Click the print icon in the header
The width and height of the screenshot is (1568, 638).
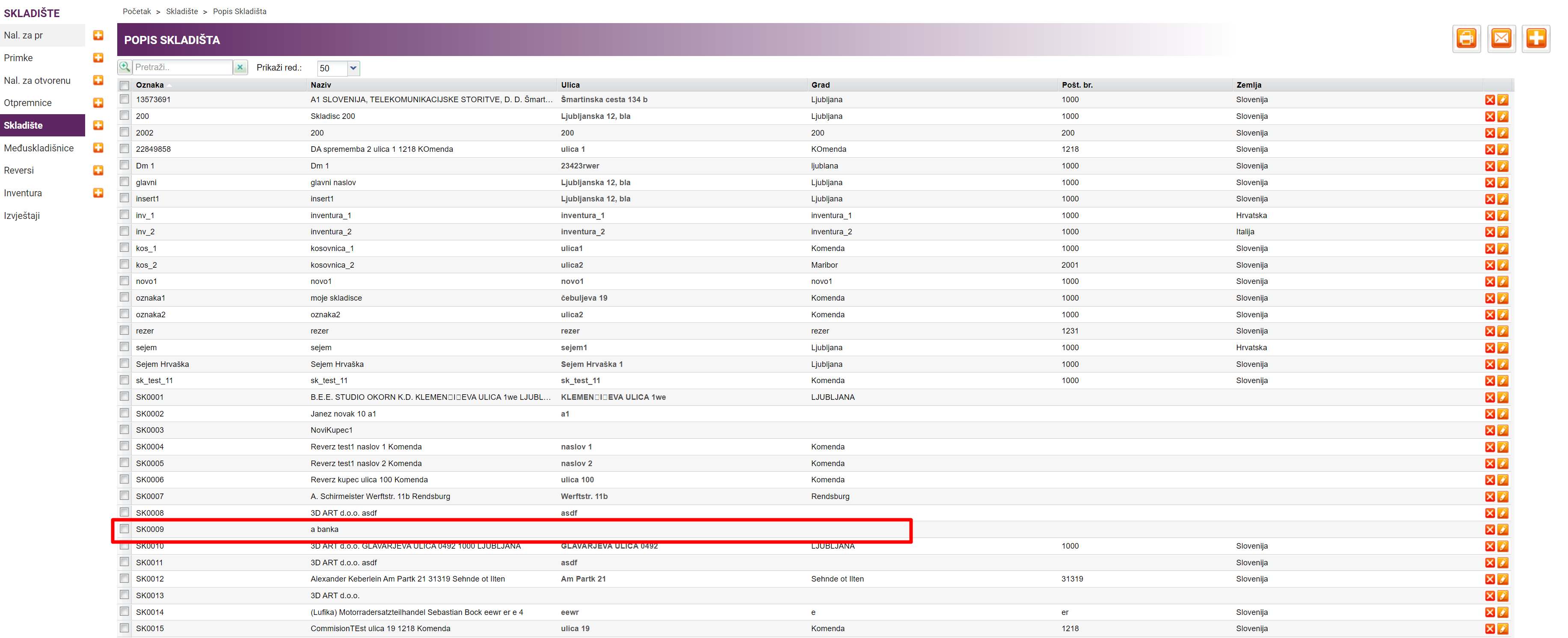pyautogui.click(x=1465, y=39)
